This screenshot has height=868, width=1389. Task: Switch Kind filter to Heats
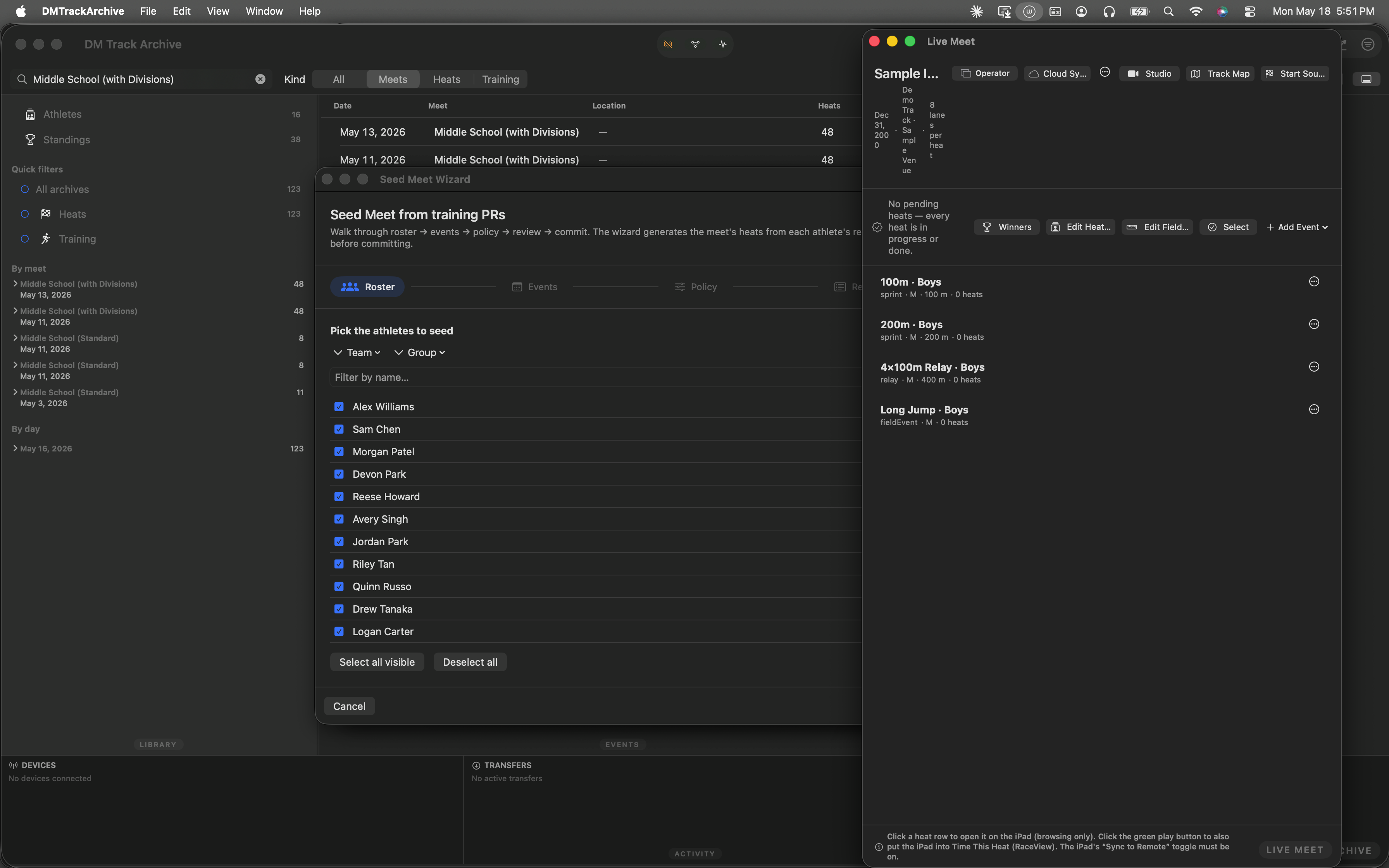[446, 79]
